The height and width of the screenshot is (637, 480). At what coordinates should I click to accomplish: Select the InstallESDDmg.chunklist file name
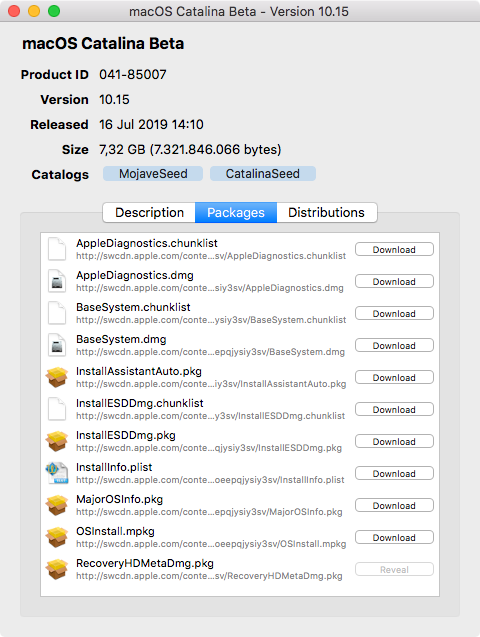(140, 403)
